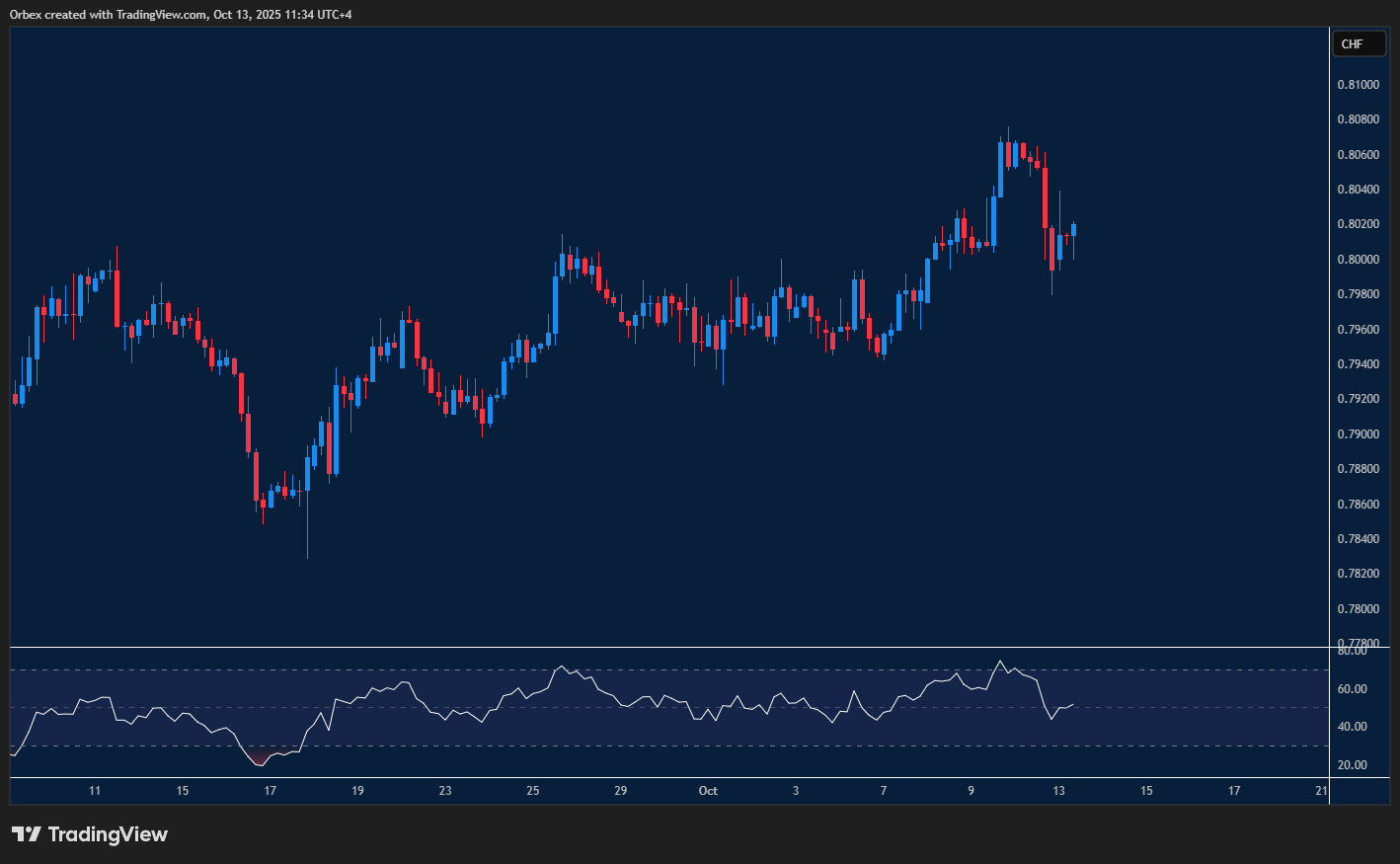Click the 20.00 RSI scale label
This screenshot has height=864, width=1400.
(1352, 765)
